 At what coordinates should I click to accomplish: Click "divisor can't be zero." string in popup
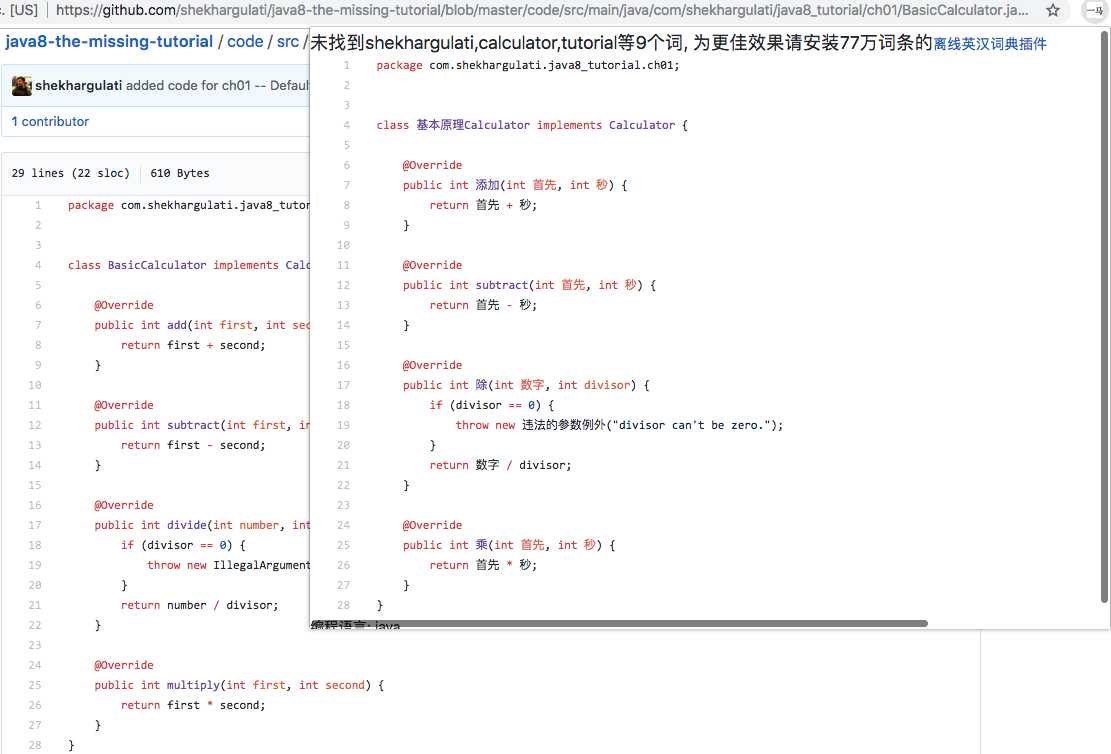pos(692,425)
